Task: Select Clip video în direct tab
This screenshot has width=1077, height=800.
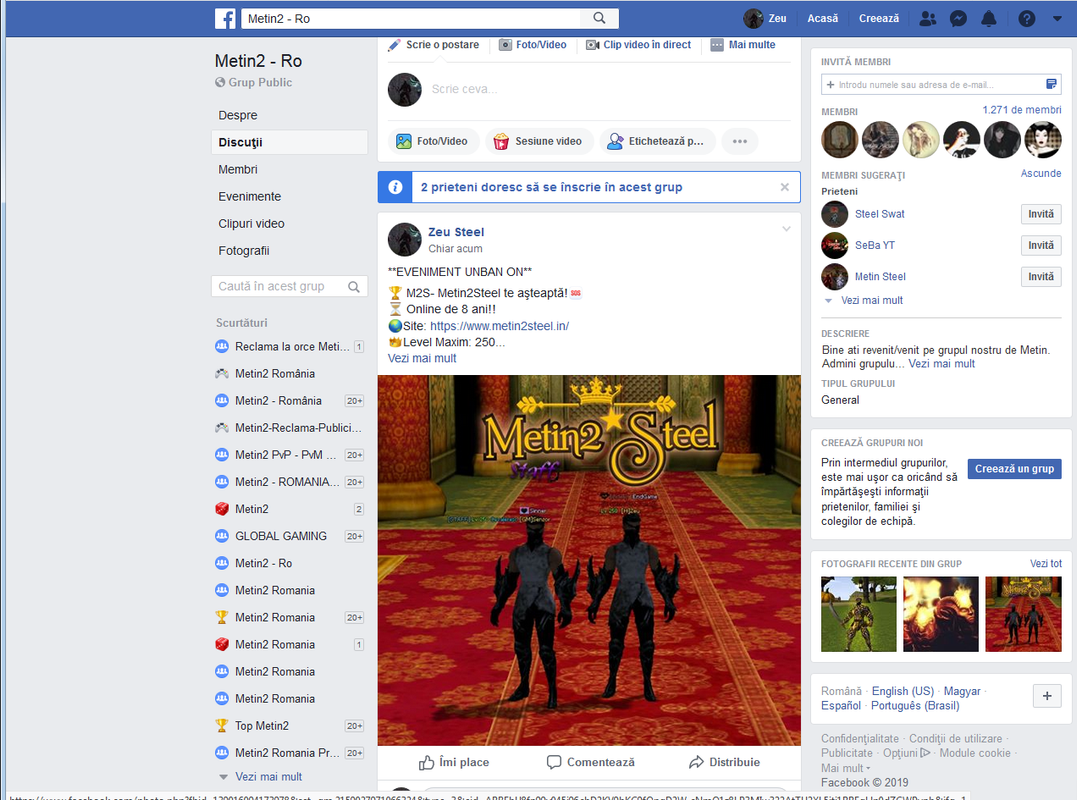Action: pos(638,45)
